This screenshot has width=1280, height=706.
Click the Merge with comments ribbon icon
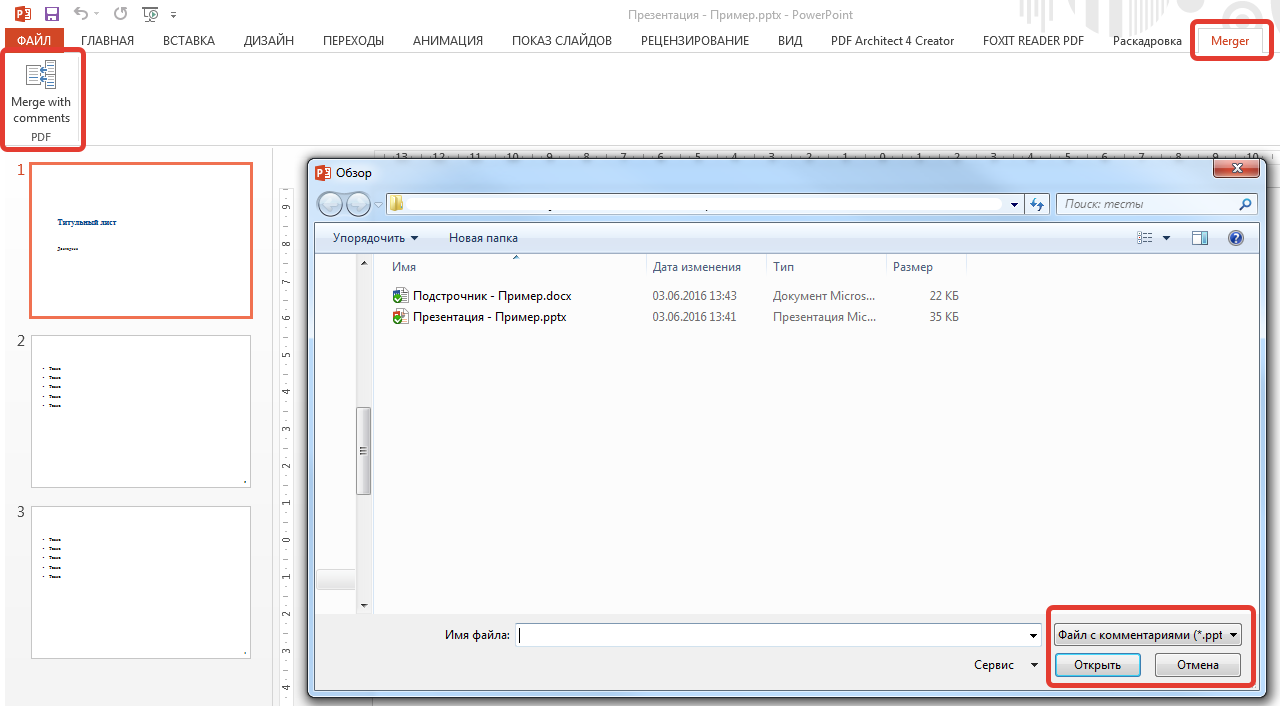(41, 75)
